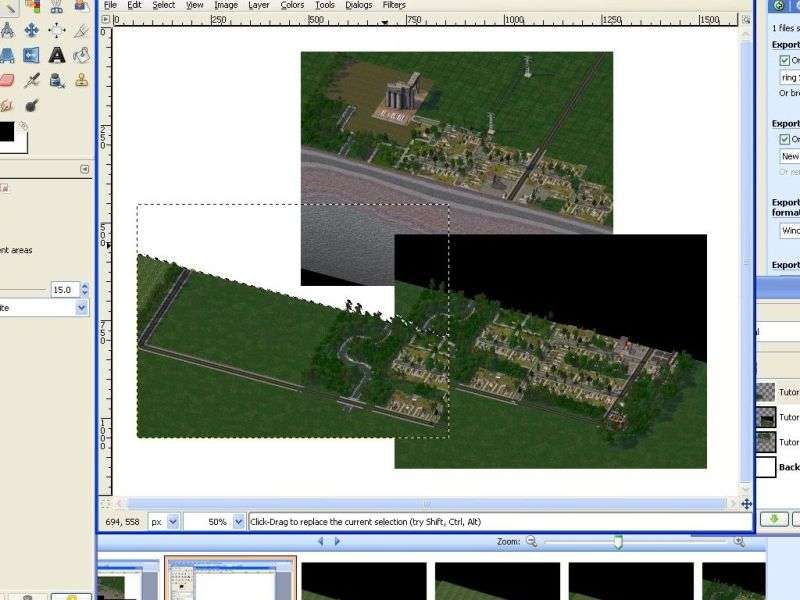The image size is (800, 600).
Task: Click the black foreground color swatch
Action: (7, 131)
